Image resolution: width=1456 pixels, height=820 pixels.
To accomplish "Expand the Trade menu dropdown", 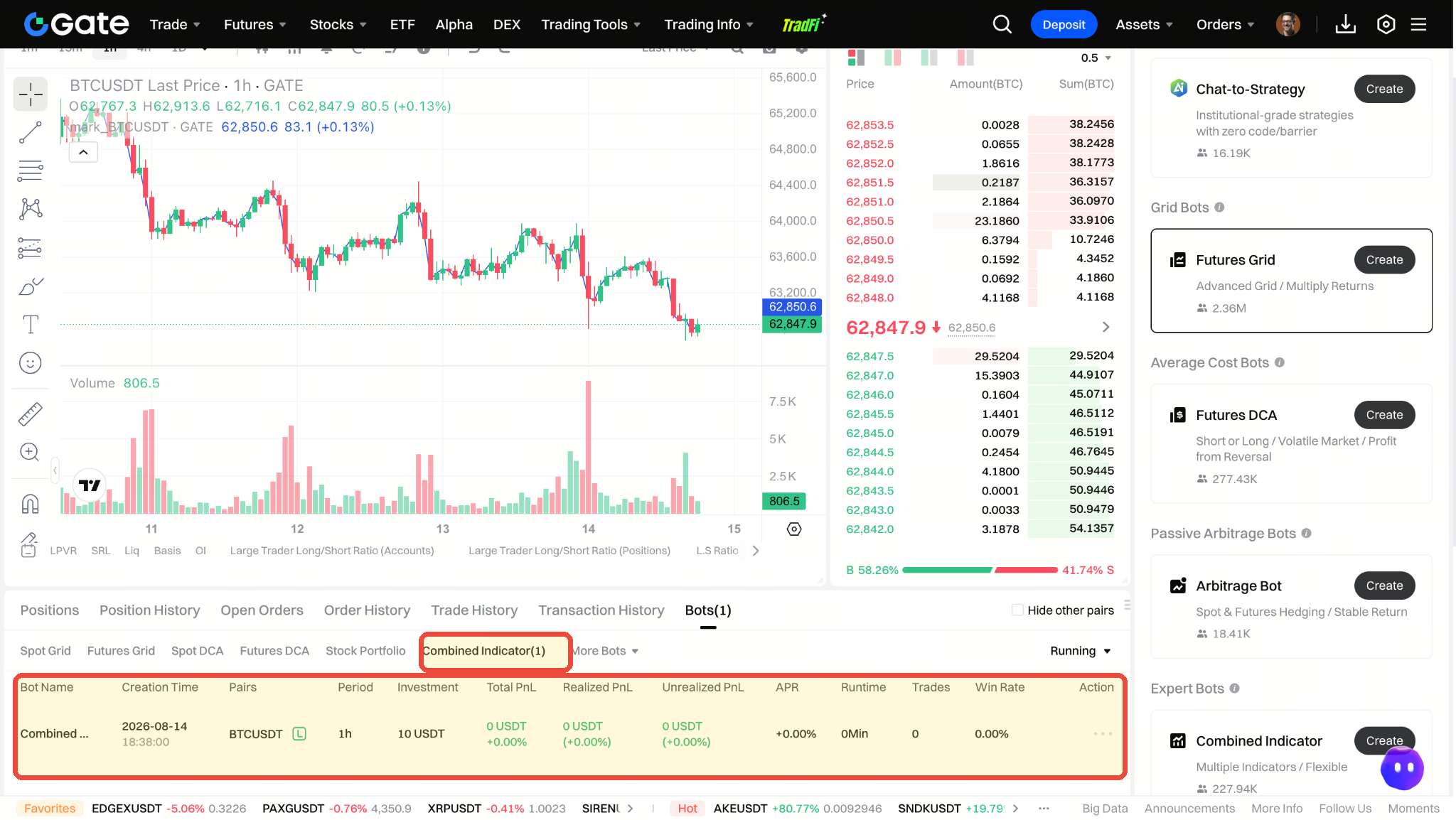I will point(175,24).
